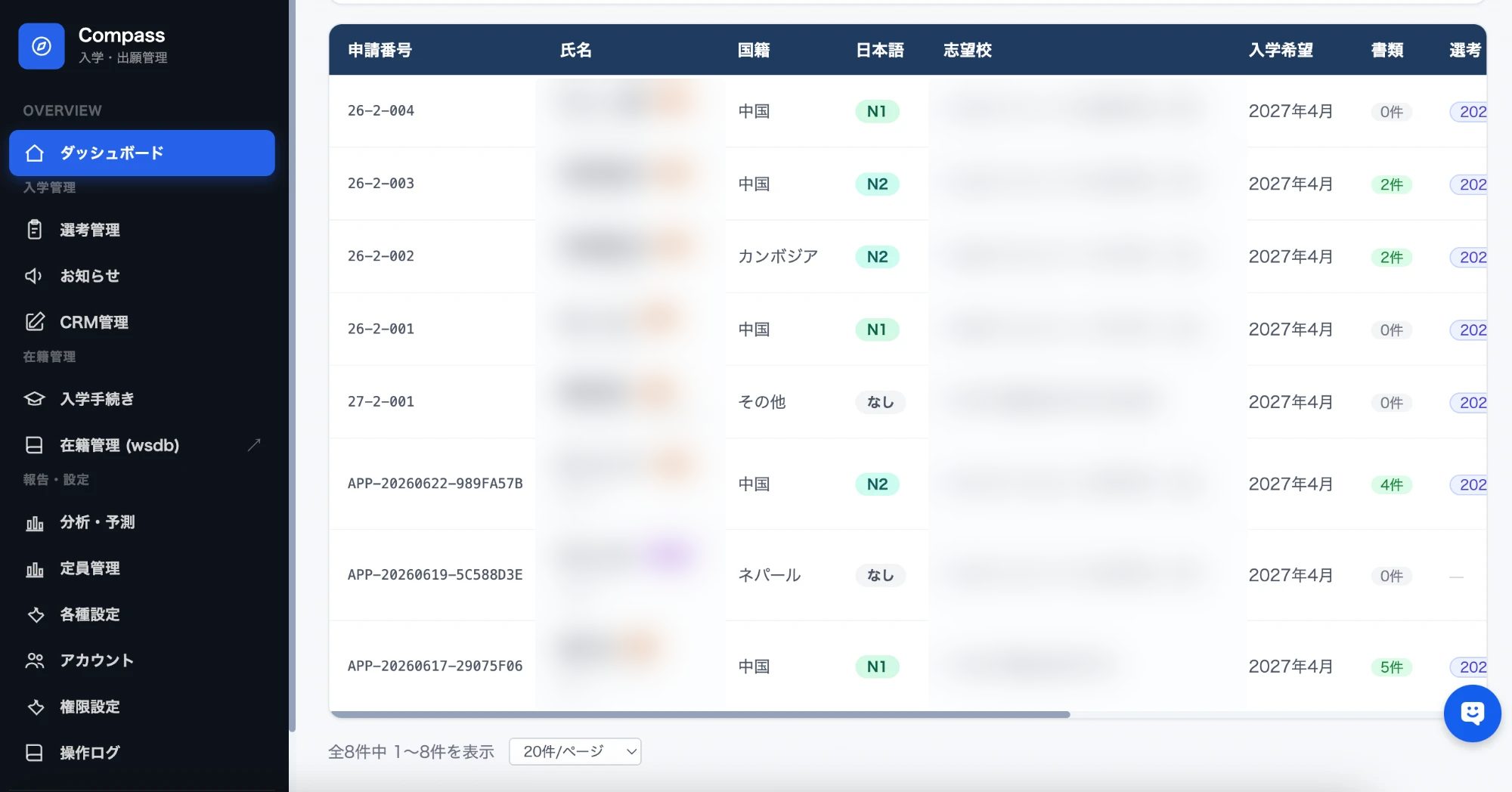Select application number 27-2-001

[x=381, y=402]
